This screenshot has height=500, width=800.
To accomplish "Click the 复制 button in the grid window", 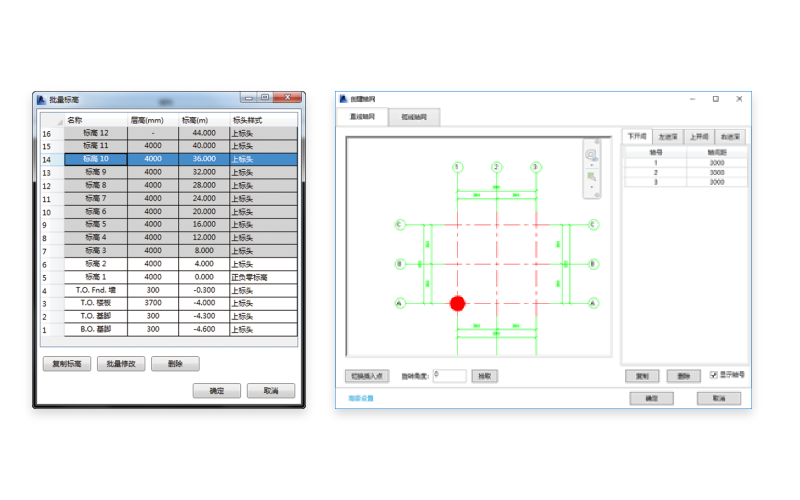I will pyautogui.click(x=642, y=376).
